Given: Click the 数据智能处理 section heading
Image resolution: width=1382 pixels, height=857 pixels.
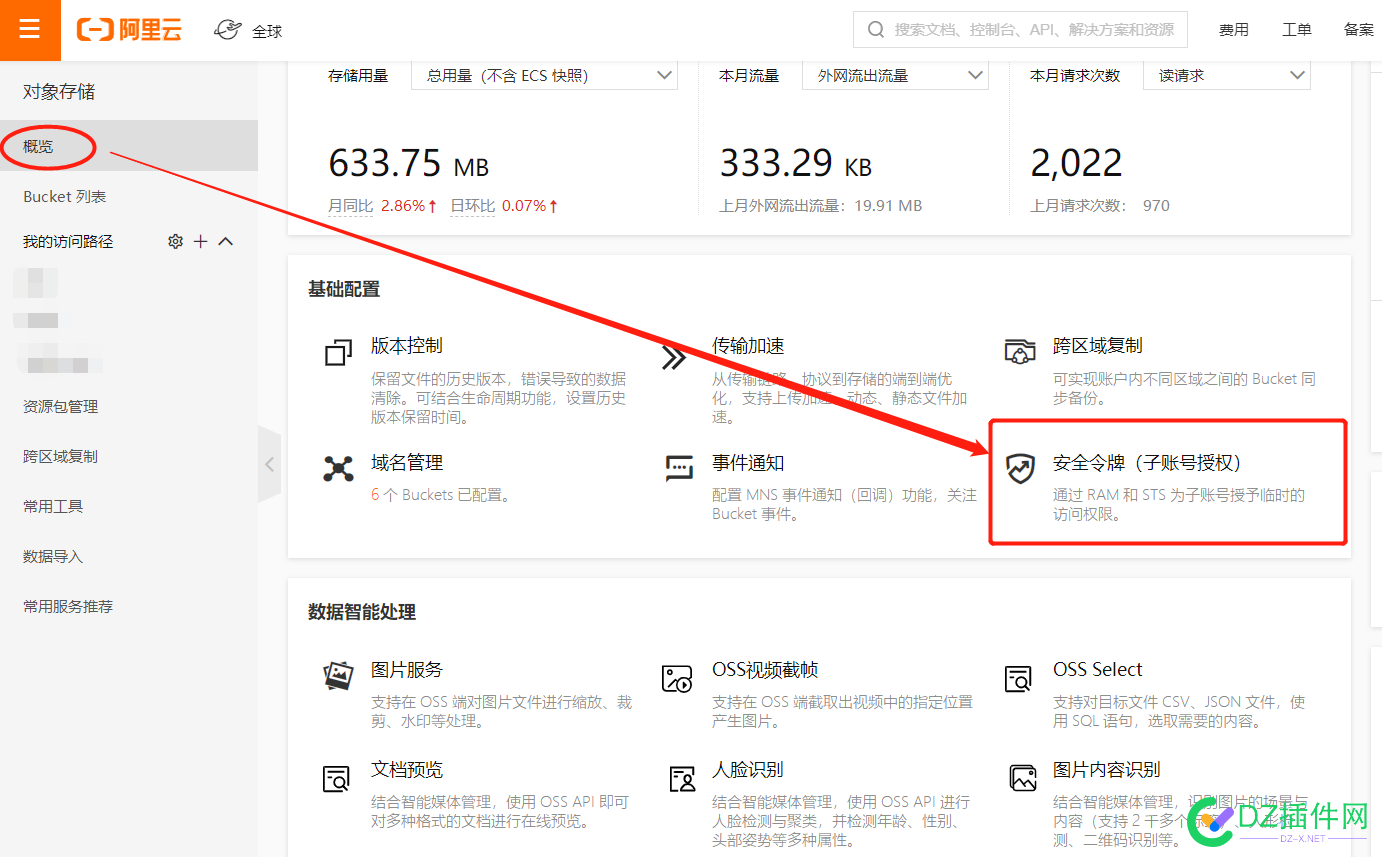Looking at the screenshot, I should coord(362,612).
